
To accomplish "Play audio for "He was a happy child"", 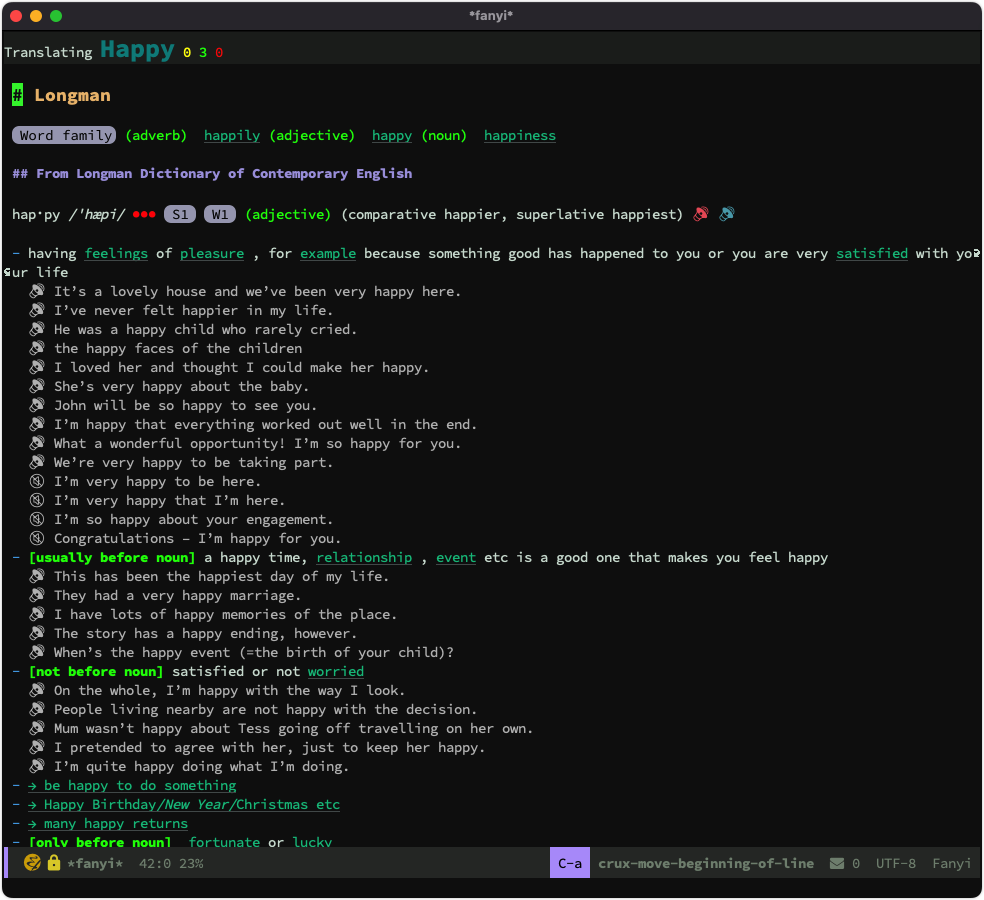I will coord(37,329).
